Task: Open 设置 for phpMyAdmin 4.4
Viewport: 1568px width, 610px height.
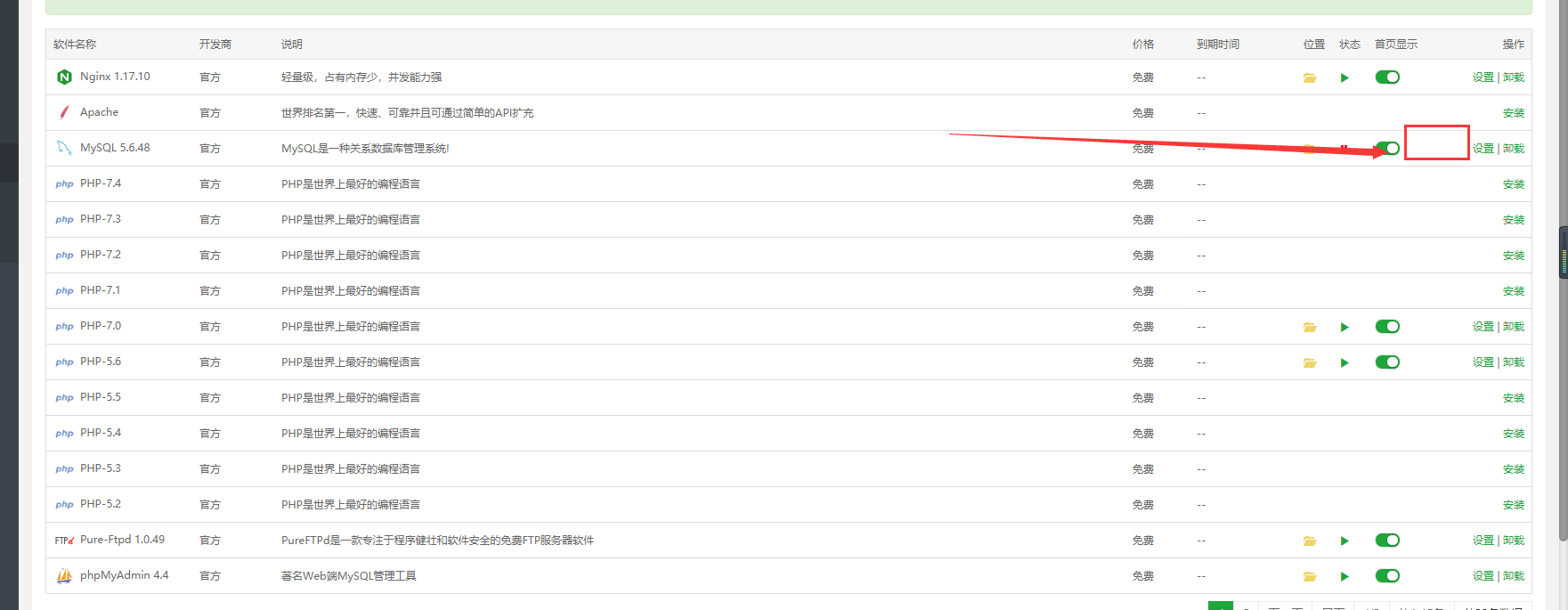Action: [1483, 576]
